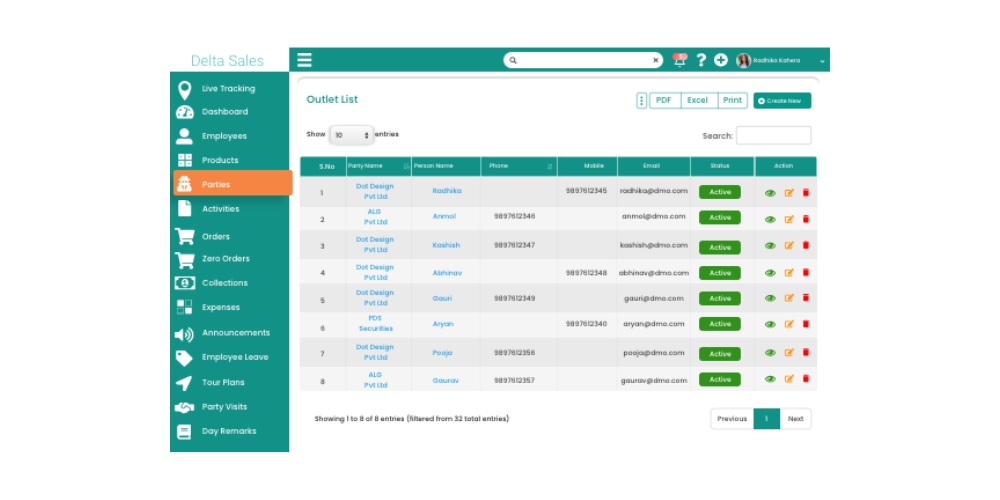Screen dimensions: 1000x500
Task: Toggle Active status for Aryan
Action: [x=720, y=324]
